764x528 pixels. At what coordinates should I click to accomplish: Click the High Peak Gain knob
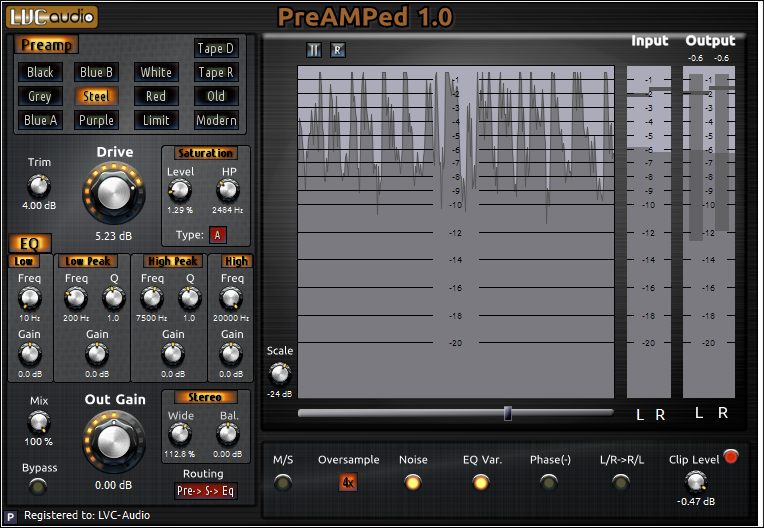173,354
